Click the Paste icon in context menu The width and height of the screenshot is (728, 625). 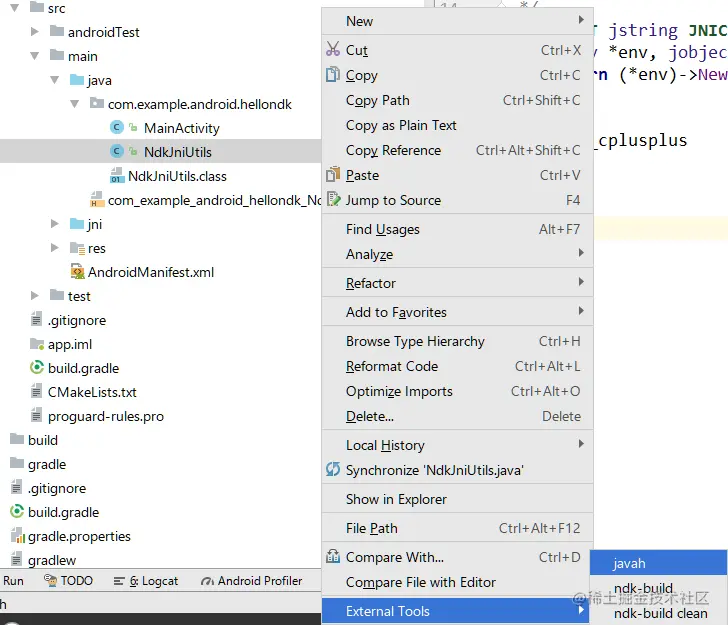click(332, 175)
